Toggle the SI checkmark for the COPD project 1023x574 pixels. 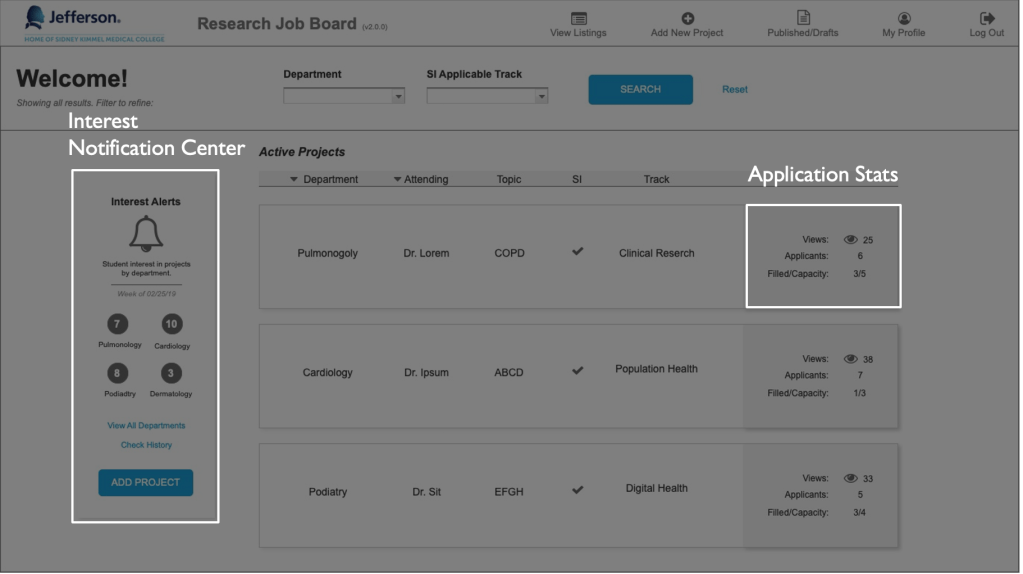point(577,252)
